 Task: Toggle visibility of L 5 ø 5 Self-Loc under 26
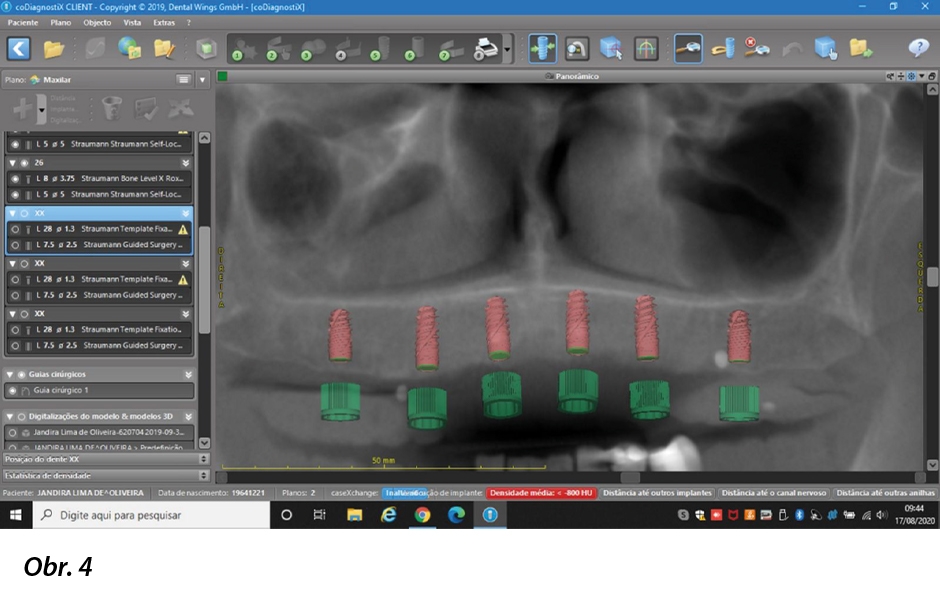(15, 195)
